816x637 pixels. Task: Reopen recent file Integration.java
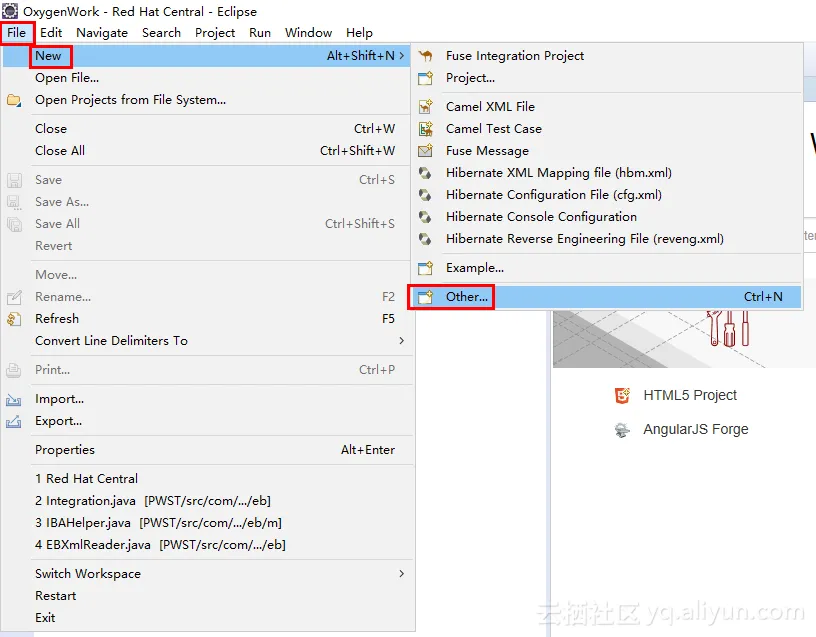point(153,501)
